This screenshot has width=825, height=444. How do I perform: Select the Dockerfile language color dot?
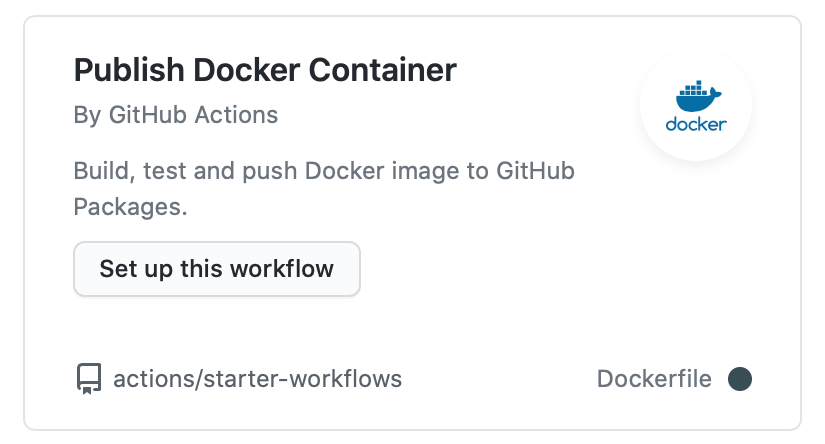point(740,379)
